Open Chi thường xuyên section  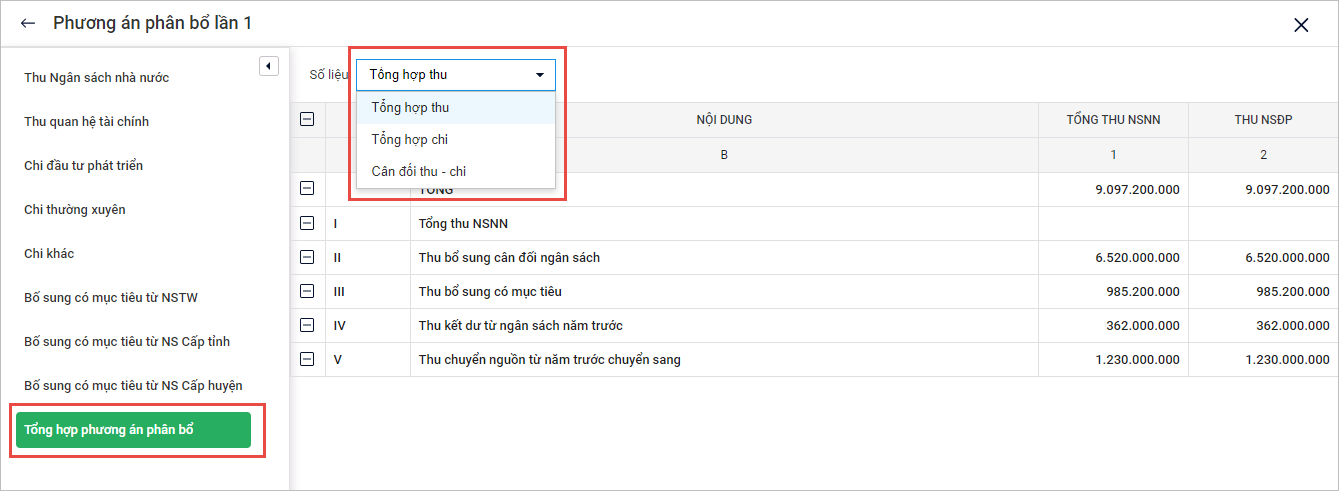coord(75,209)
